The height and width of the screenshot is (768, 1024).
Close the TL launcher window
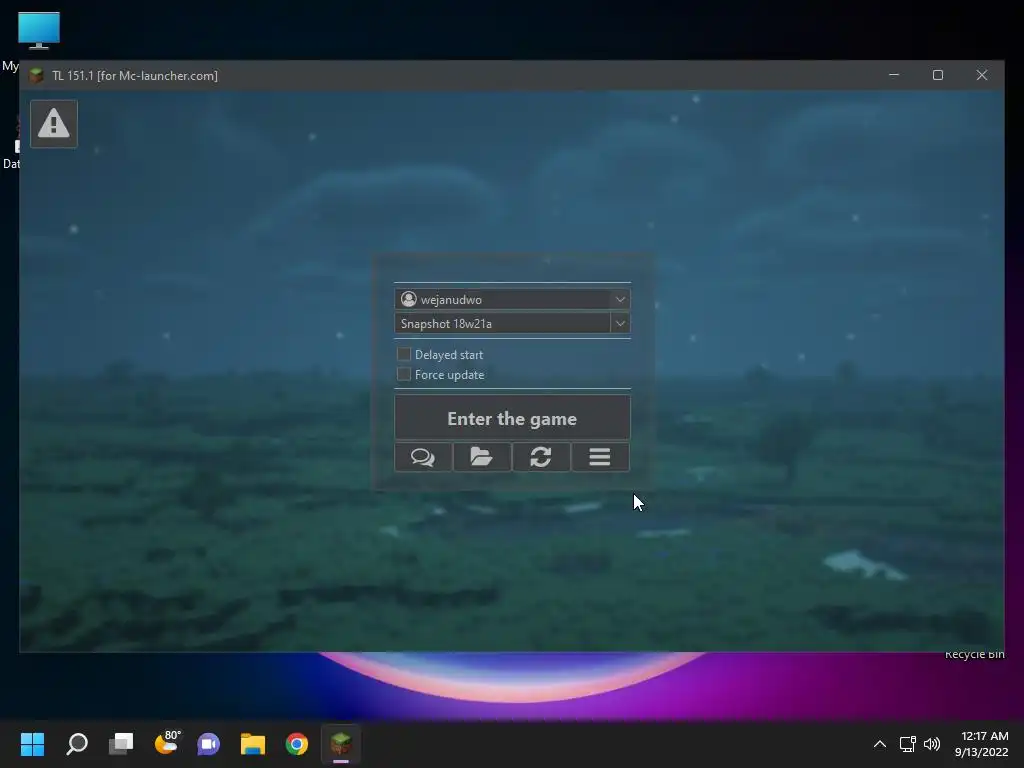tap(982, 75)
